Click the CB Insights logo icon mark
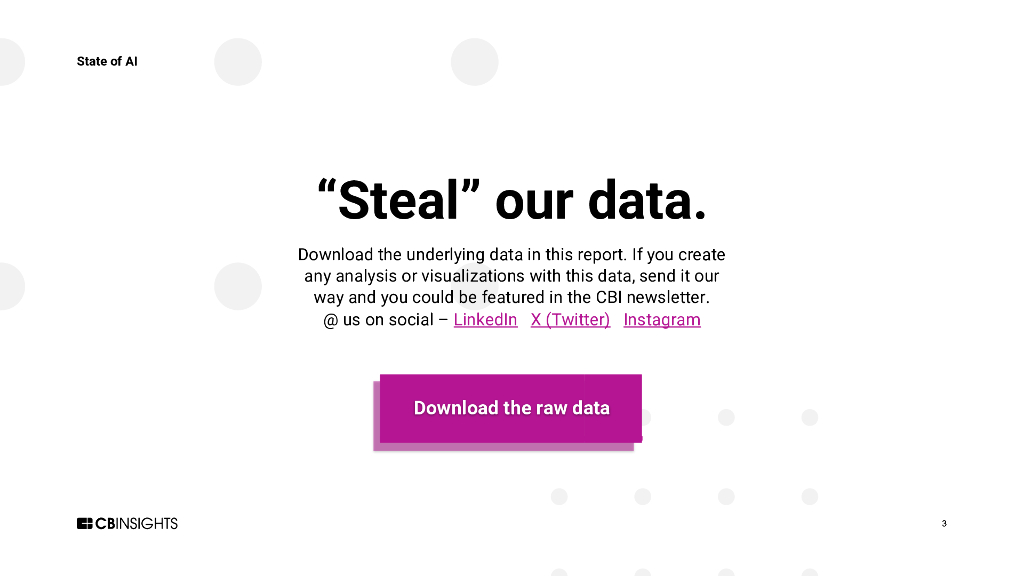 pos(85,523)
